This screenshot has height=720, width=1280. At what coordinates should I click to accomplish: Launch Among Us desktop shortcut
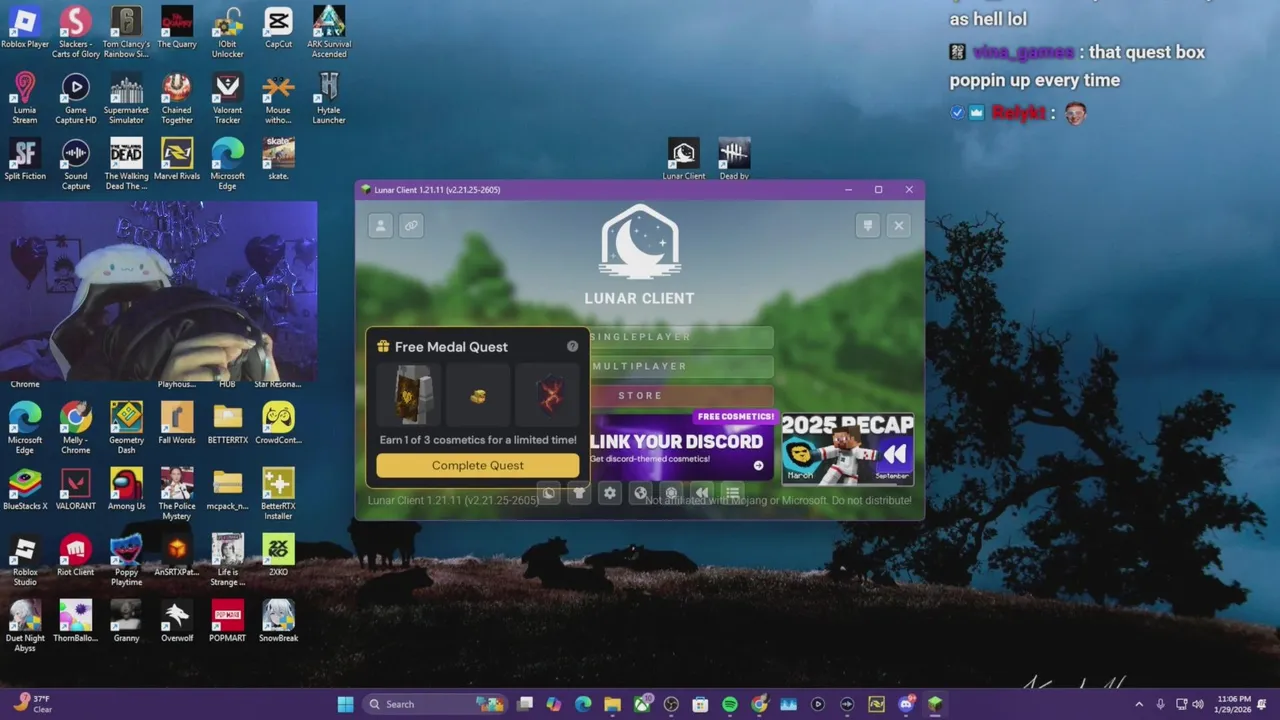click(x=126, y=490)
